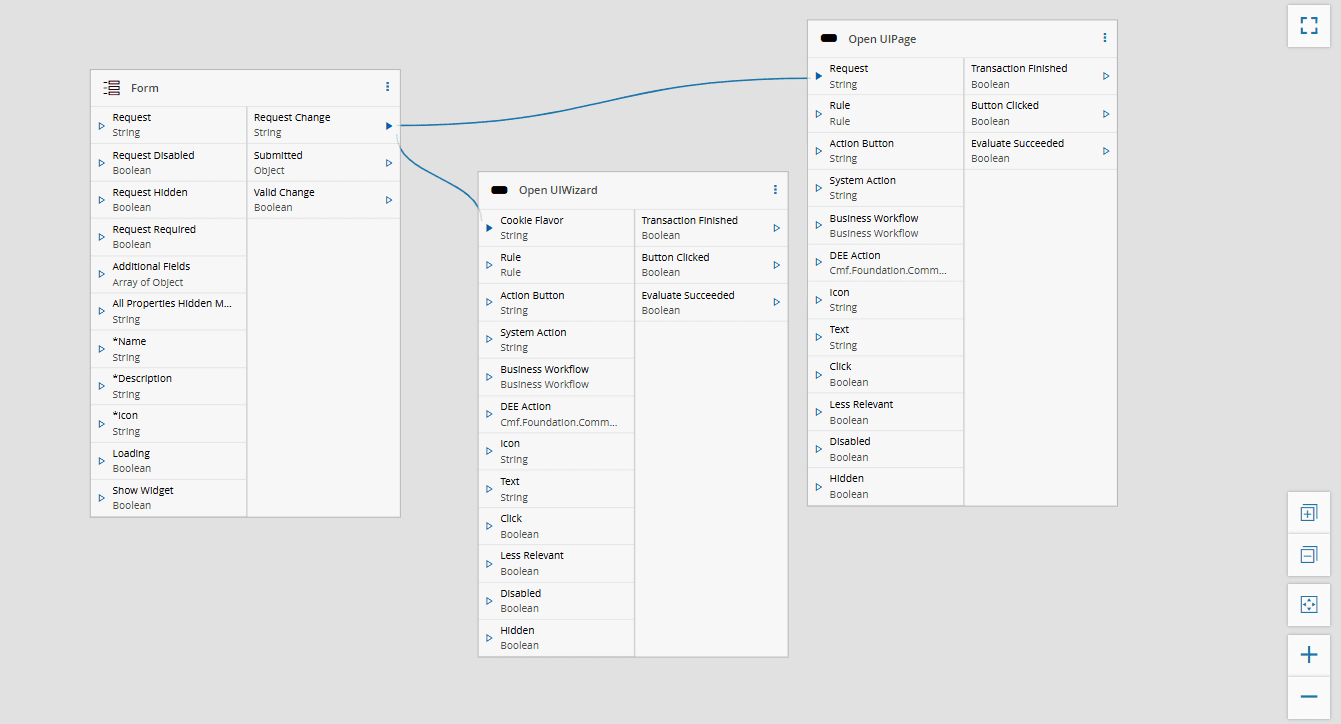Screen dimensions: 1341x724
Task: Enter fullscreen mode for the canvas
Action: pos(1308,26)
